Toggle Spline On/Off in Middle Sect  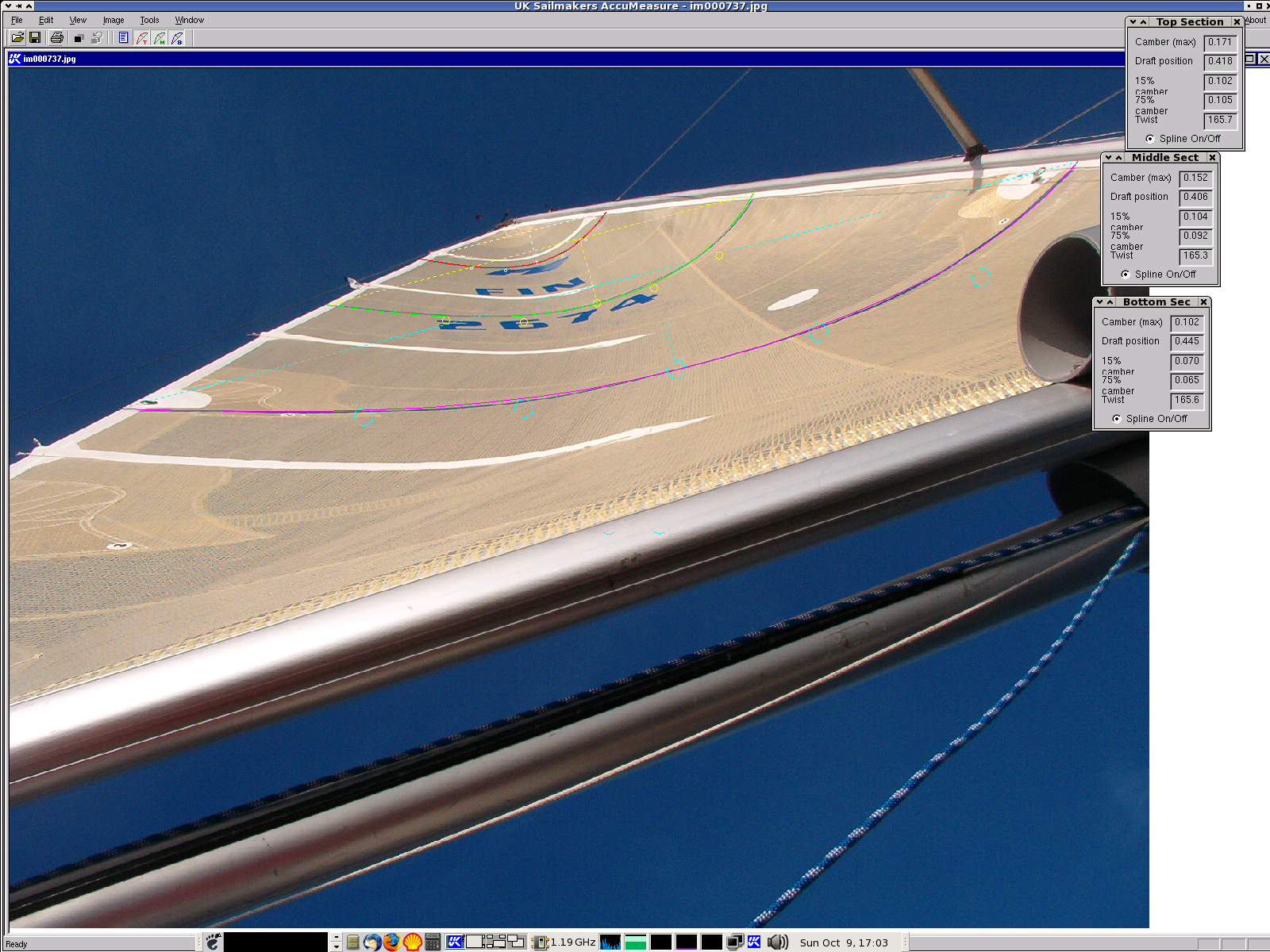tap(1157, 274)
